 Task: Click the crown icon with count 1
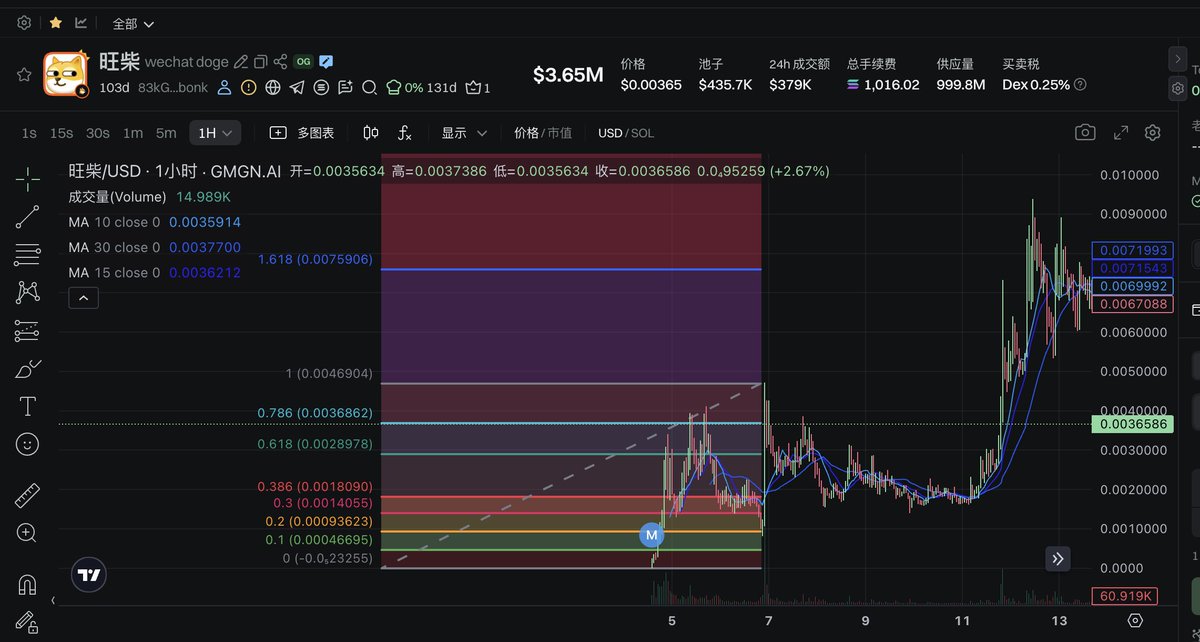pos(478,88)
